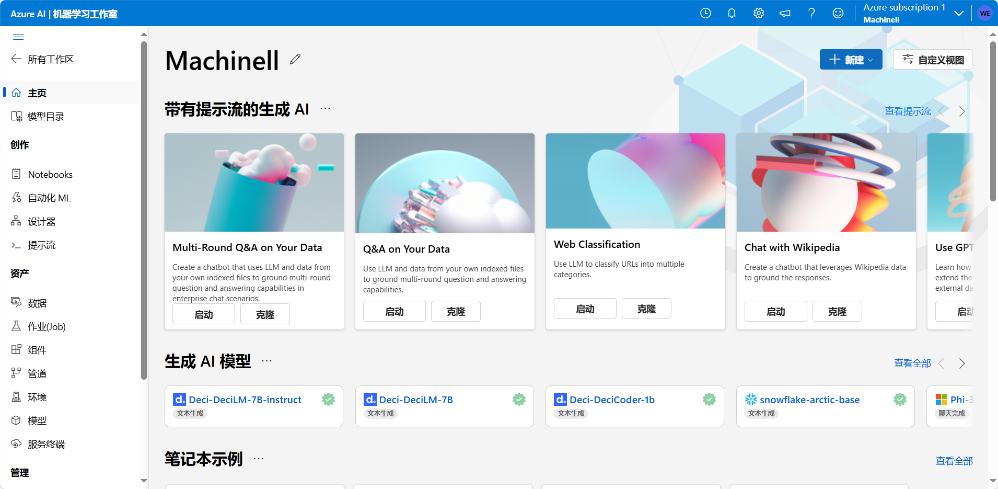Viewport: 998px width, 489px height.
Task: Click Deci-DeciLM-7B-instruct verified badge
Action: (x=328, y=399)
